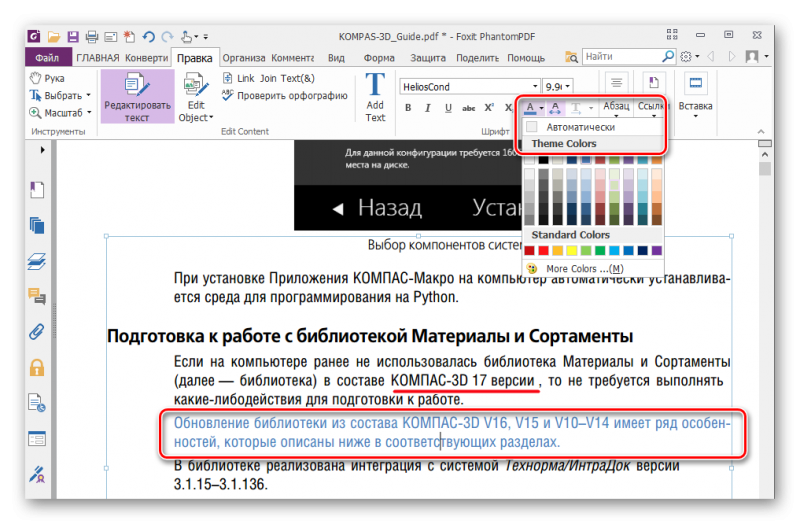Select Автоматически color option

pos(593,127)
